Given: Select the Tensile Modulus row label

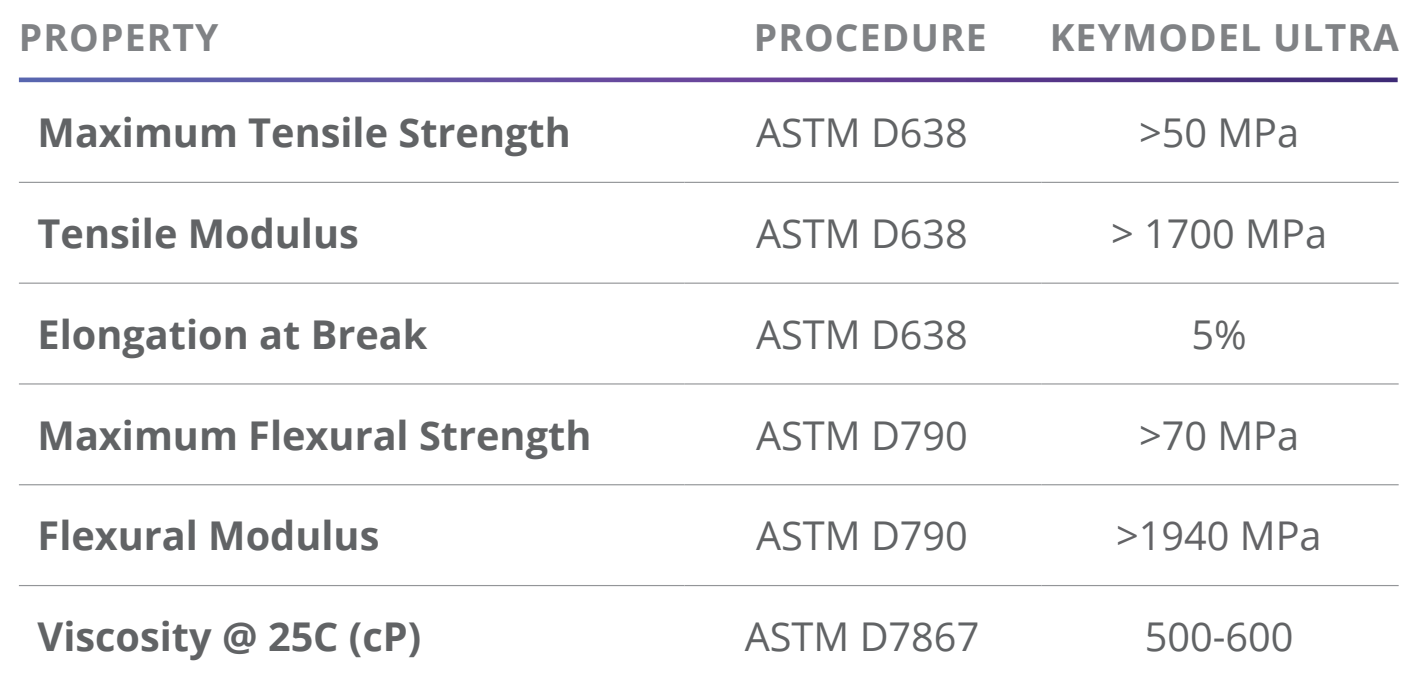Looking at the screenshot, I should pyautogui.click(x=198, y=235).
